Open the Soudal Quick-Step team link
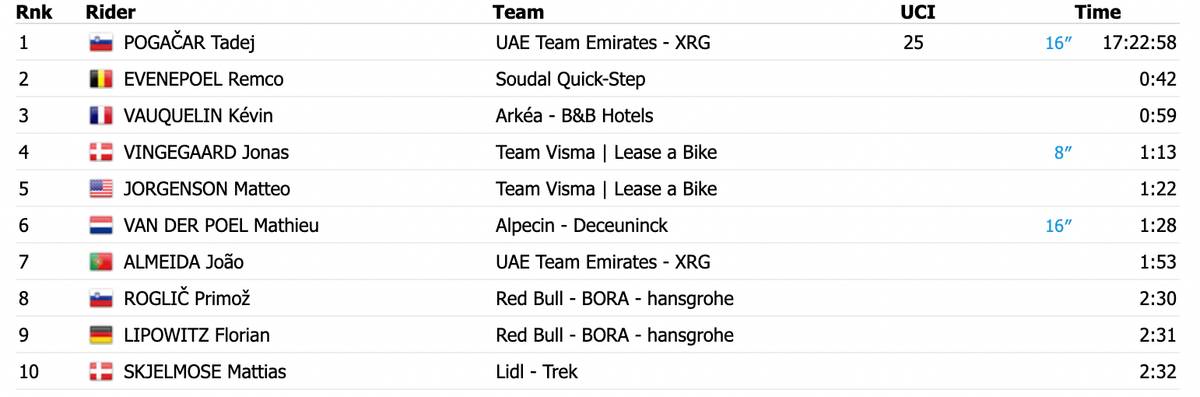The image size is (1200, 397). [x=571, y=79]
